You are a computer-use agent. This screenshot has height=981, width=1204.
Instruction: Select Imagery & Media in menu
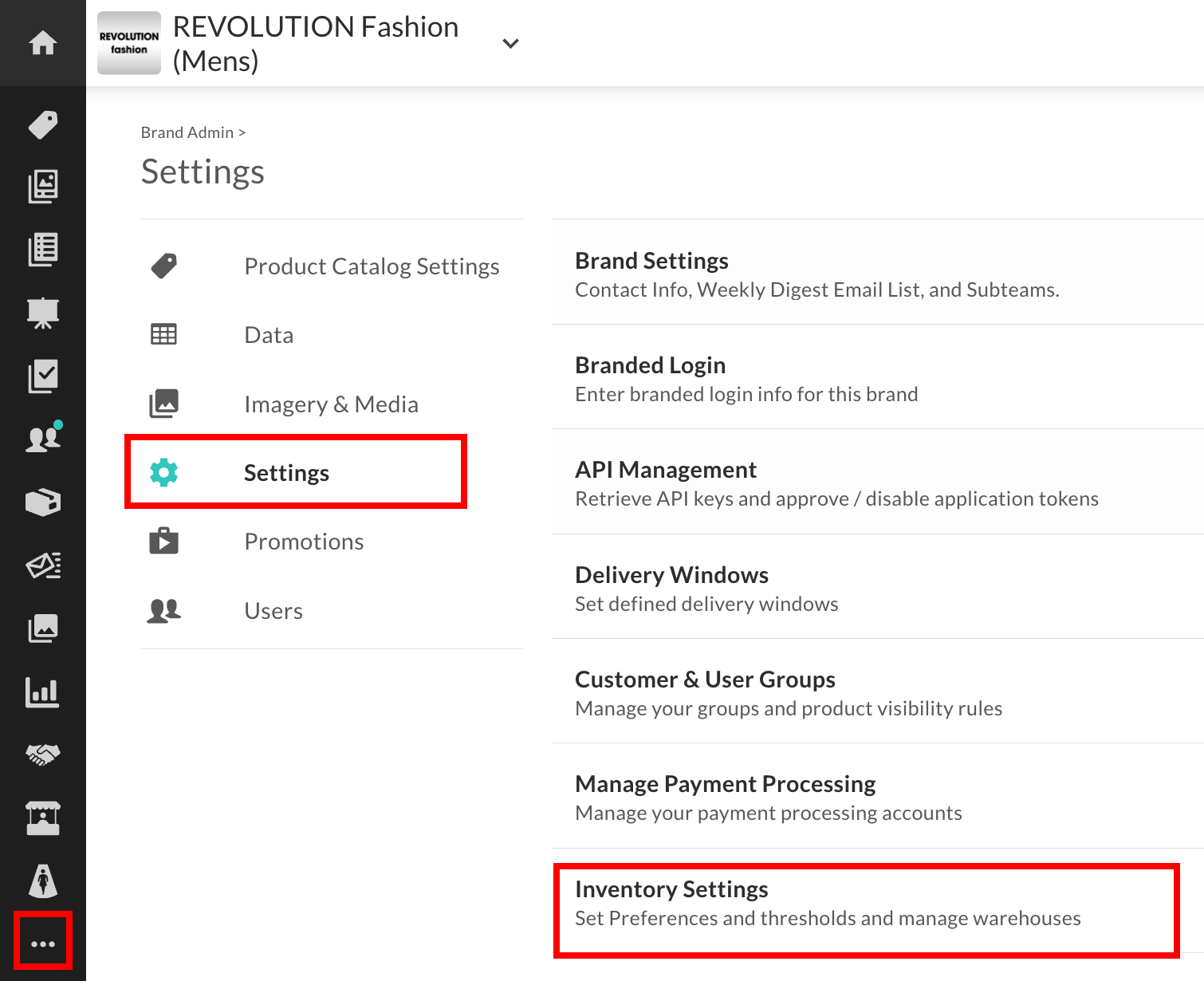click(331, 404)
